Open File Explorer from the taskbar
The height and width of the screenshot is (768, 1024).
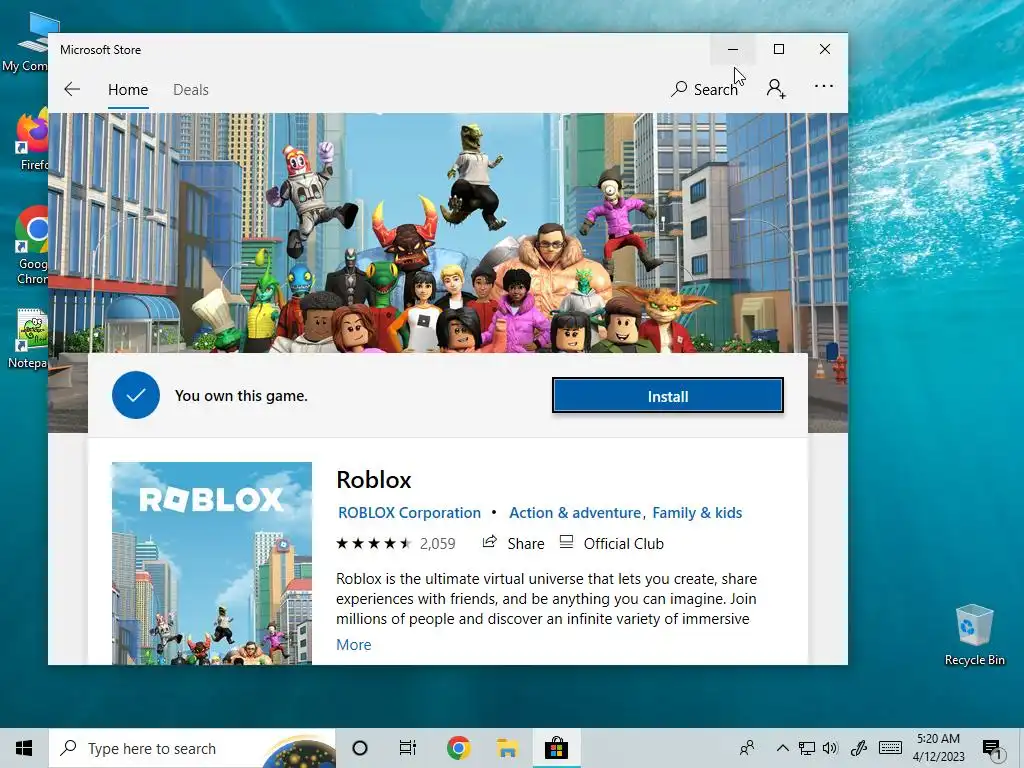(x=507, y=748)
